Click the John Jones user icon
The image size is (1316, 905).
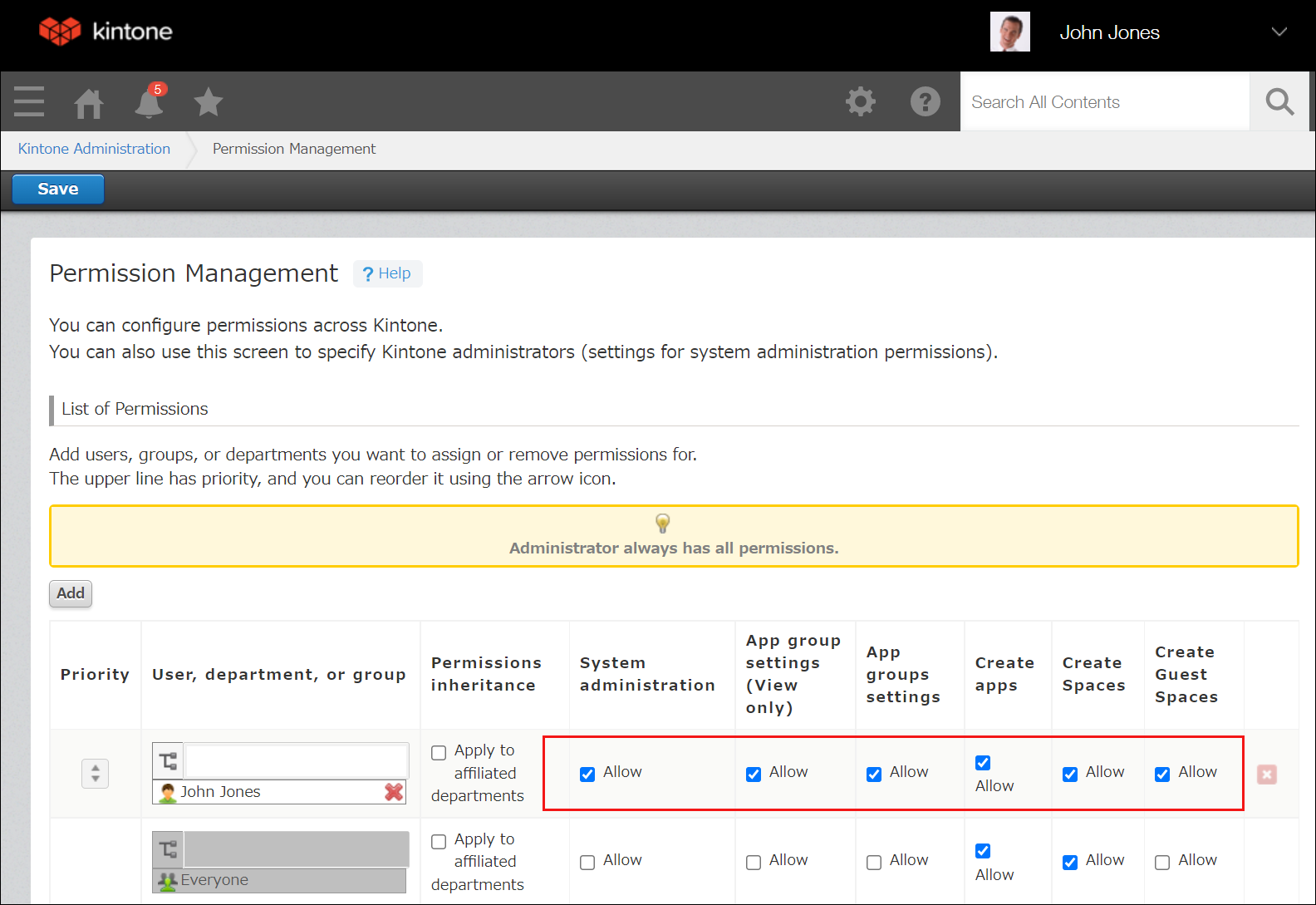pos(169,792)
